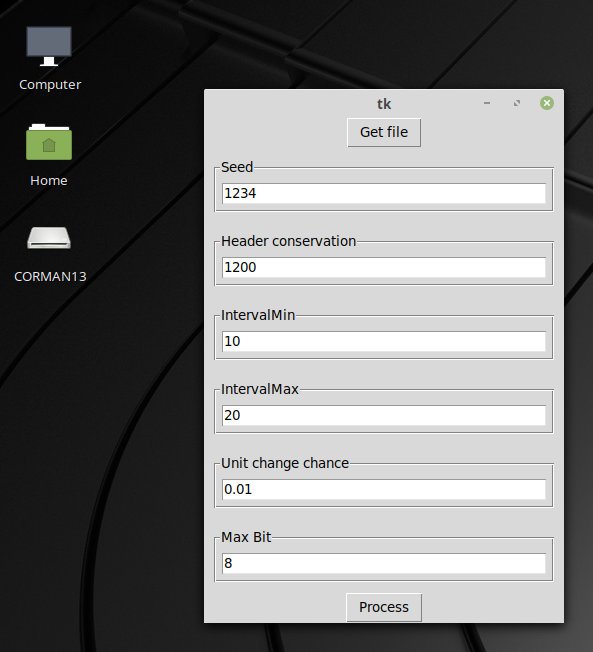
Task: Click the CORMAN13 label text
Action: pyautogui.click(x=50, y=277)
